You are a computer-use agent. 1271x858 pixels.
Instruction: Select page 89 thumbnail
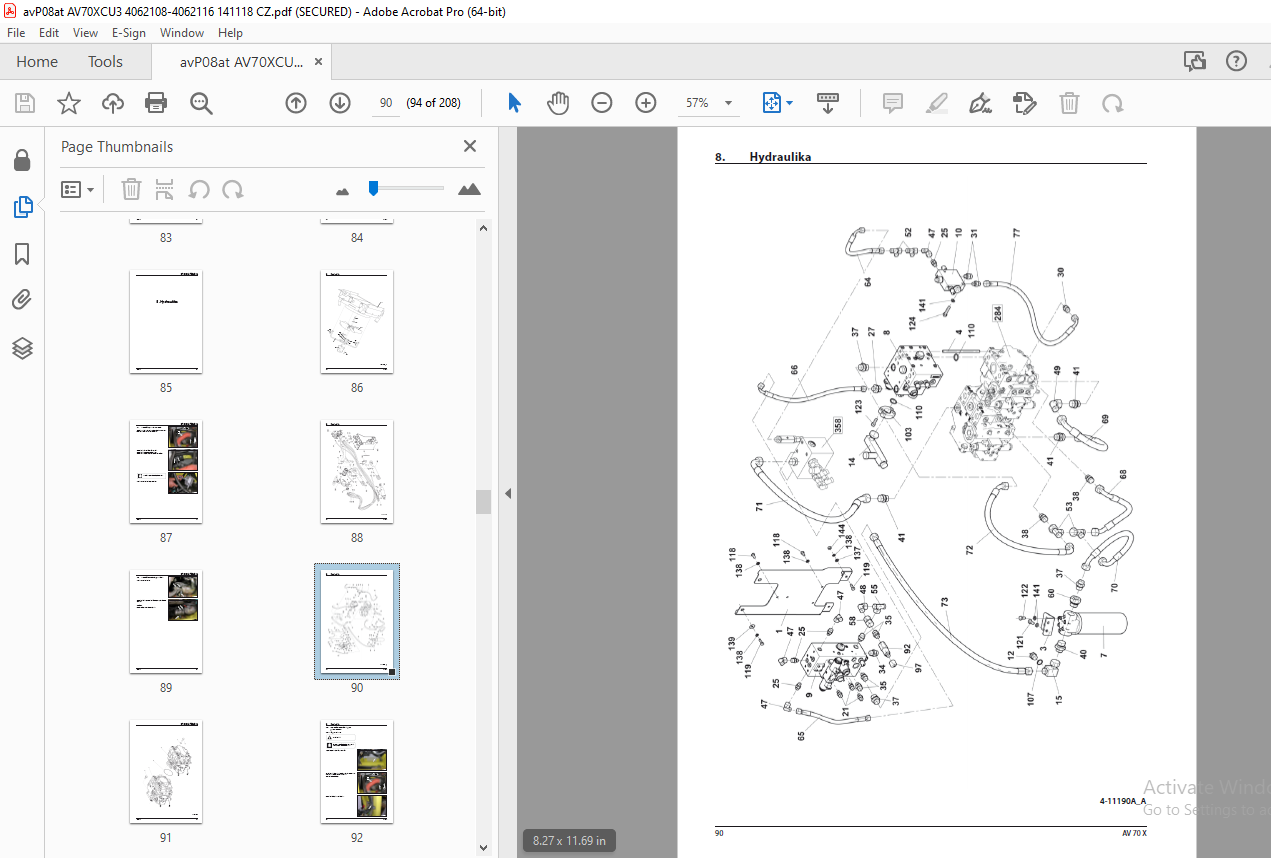166,621
